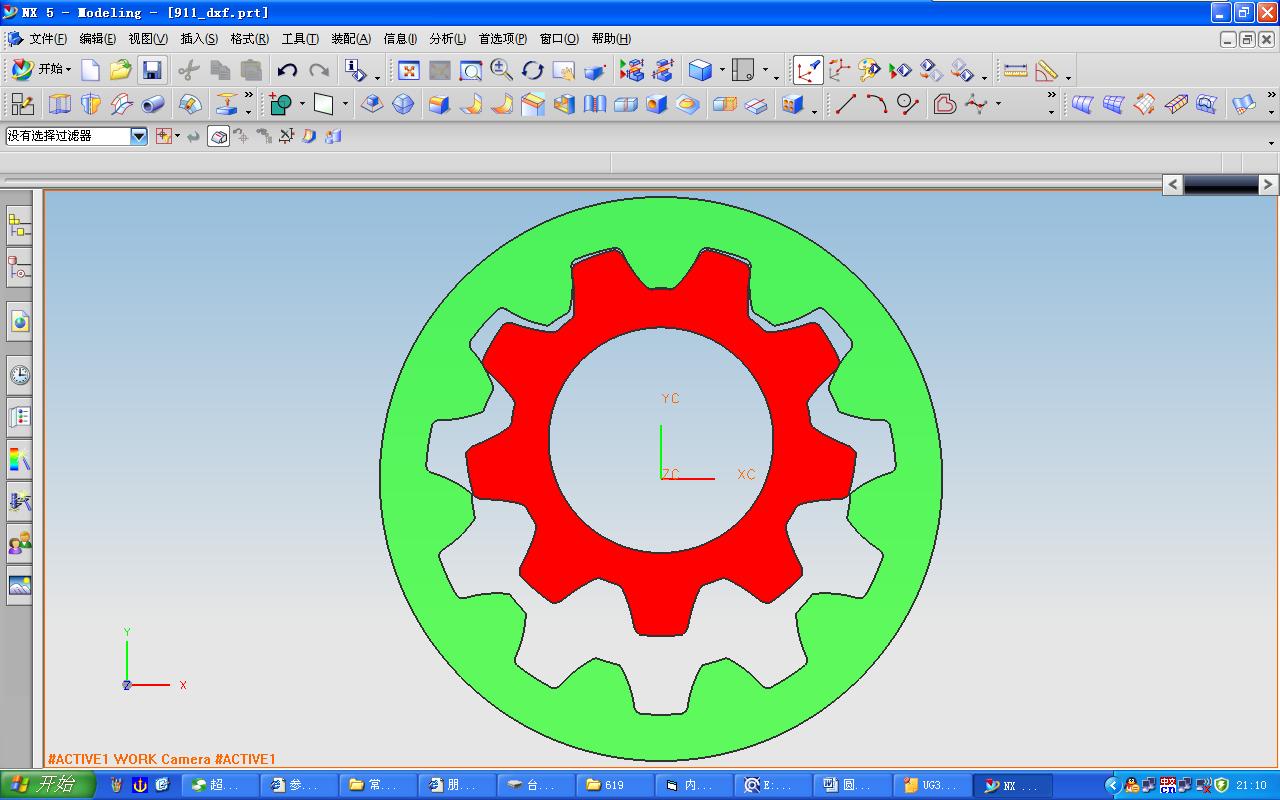Choose the Pan hand tool

(x=563, y=70)
